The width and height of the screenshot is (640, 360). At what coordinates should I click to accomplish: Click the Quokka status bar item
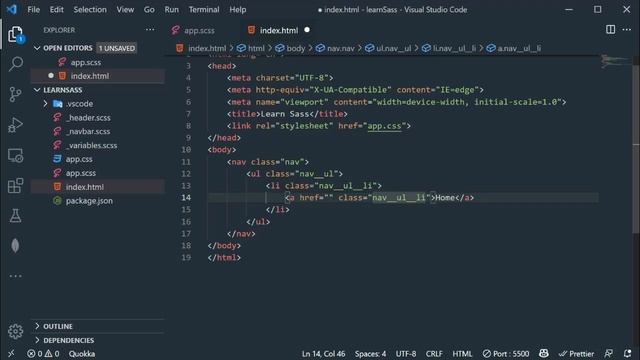(82, 353)
